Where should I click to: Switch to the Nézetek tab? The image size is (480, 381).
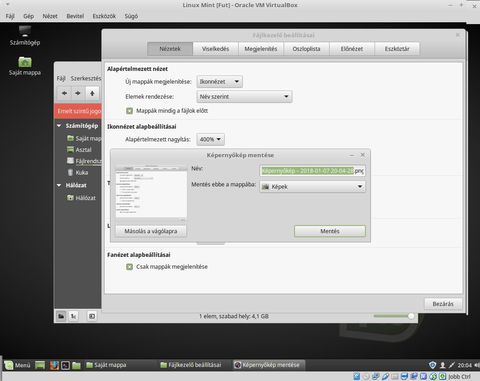coord(170,49)
